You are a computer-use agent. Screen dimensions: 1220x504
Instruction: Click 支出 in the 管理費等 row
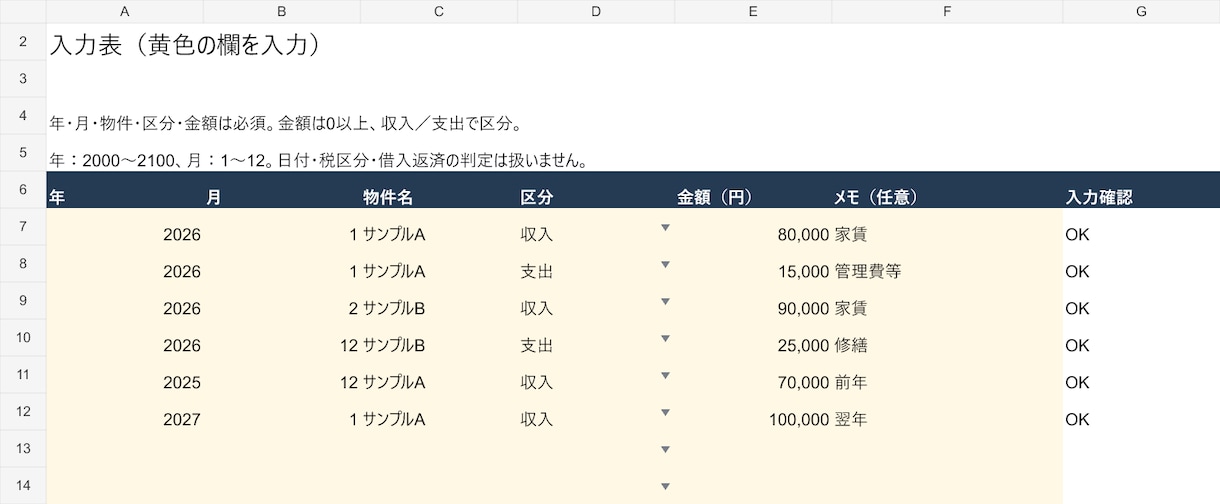click(x=537, y=271)
